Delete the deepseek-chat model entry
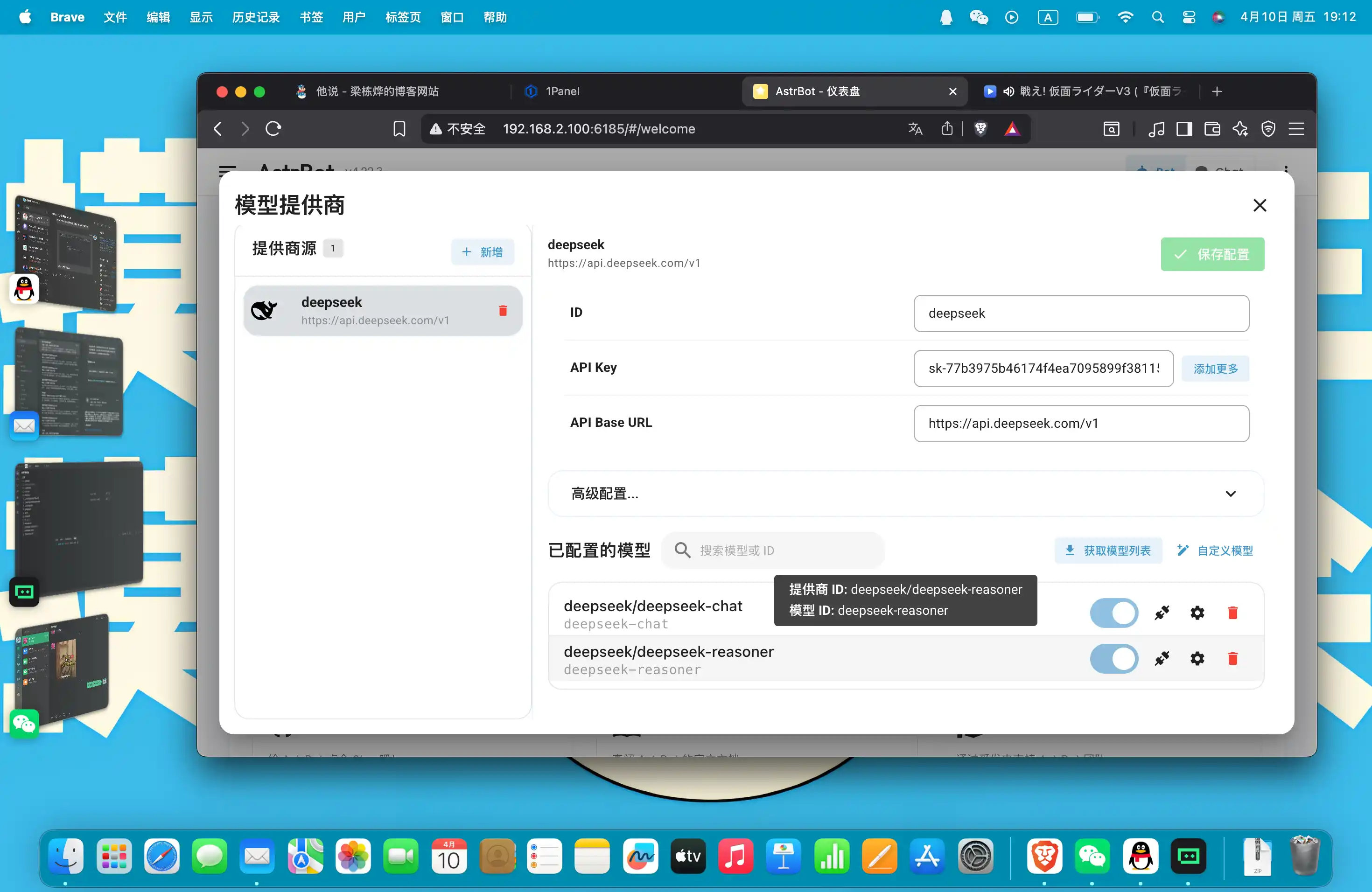Screen dimensions: 1372x892 pyautogui.click(x=1232, y=613)
